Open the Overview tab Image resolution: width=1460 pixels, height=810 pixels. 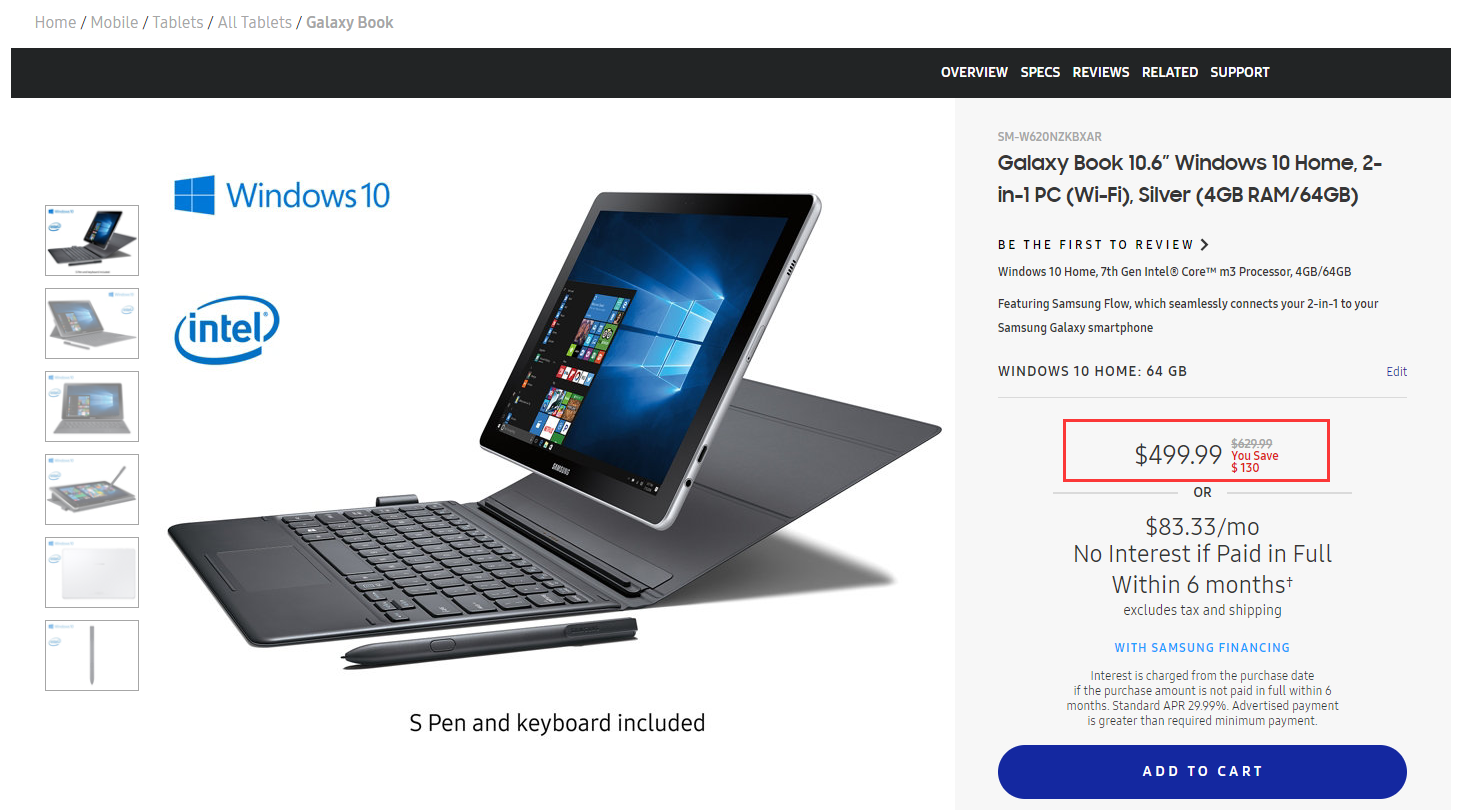point(974,72)
